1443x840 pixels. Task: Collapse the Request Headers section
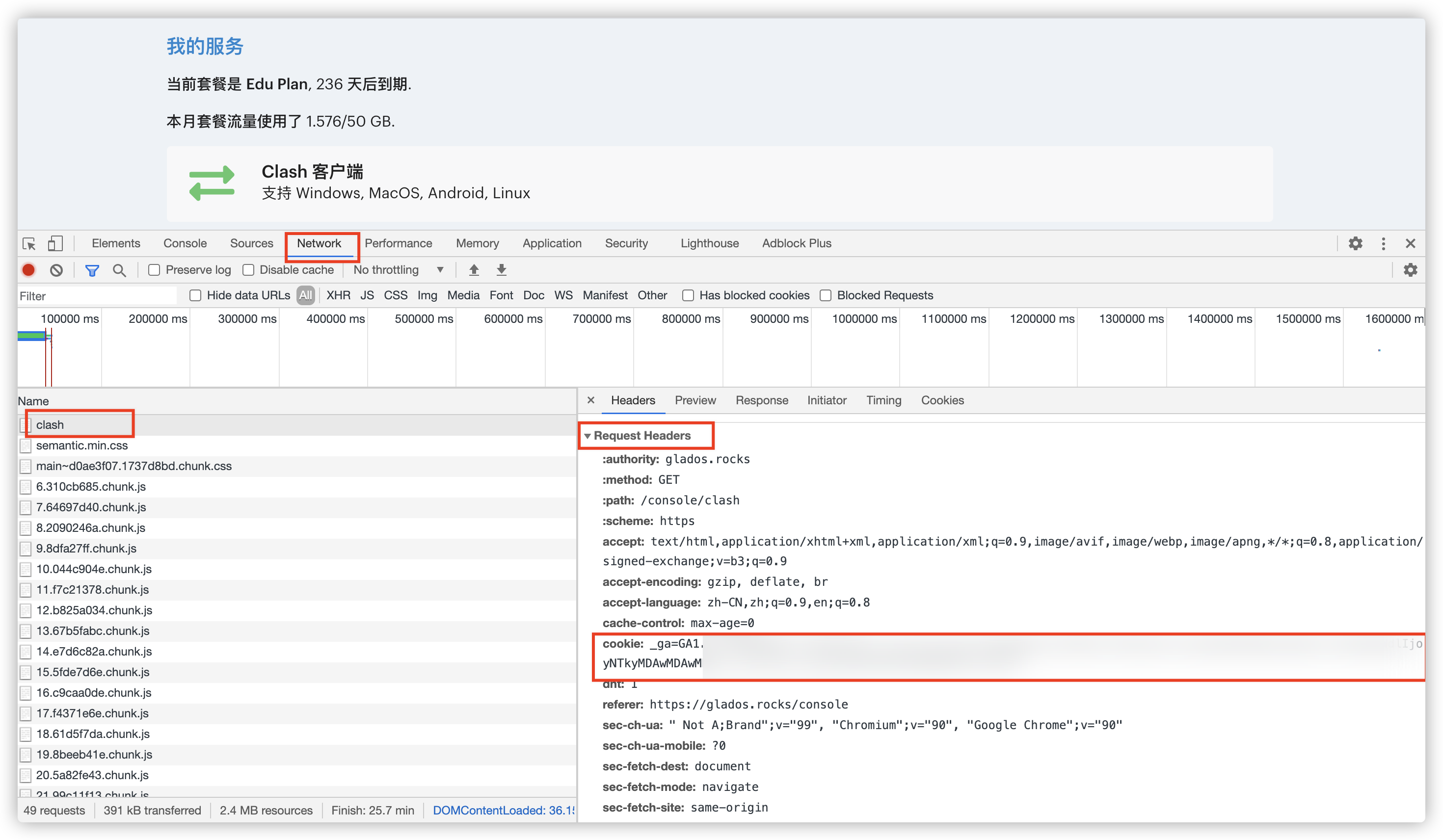[588, 436]
